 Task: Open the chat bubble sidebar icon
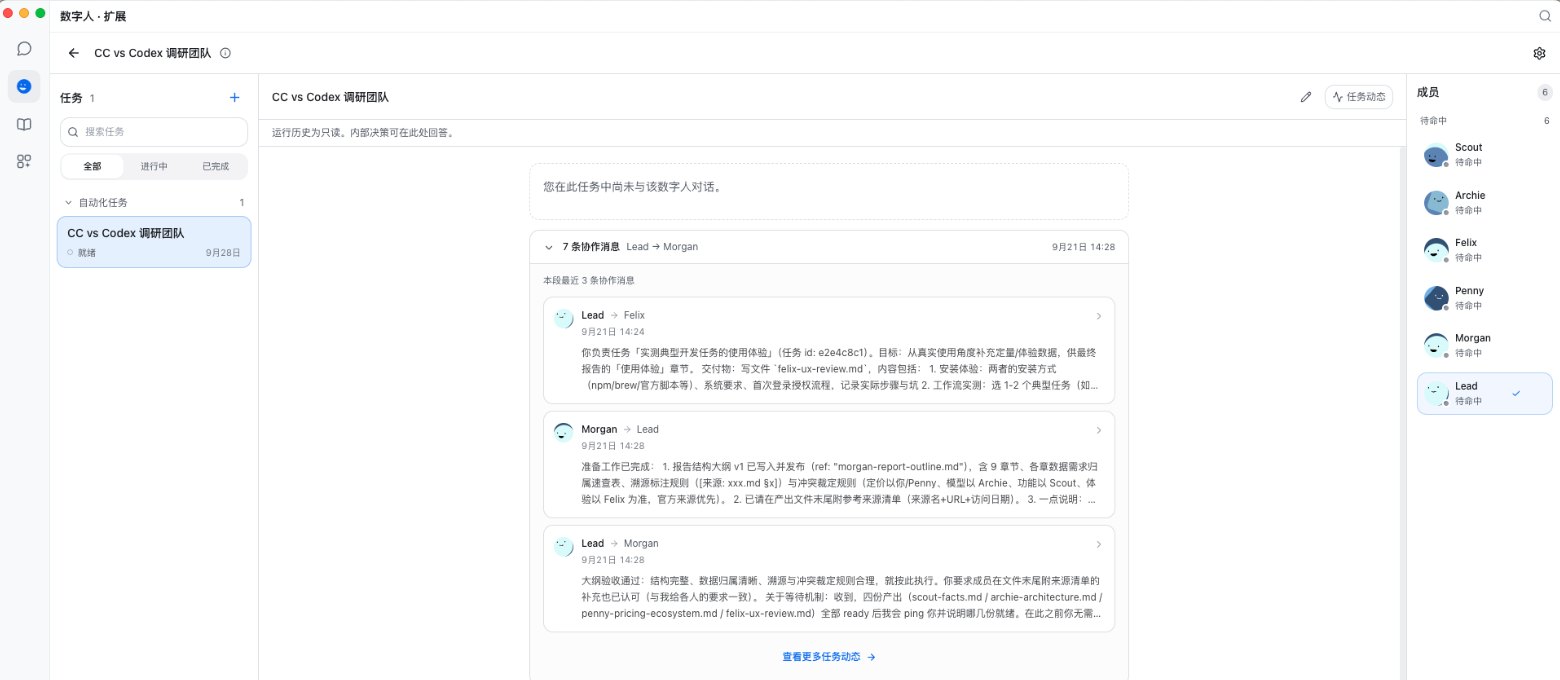click(24, 49)
